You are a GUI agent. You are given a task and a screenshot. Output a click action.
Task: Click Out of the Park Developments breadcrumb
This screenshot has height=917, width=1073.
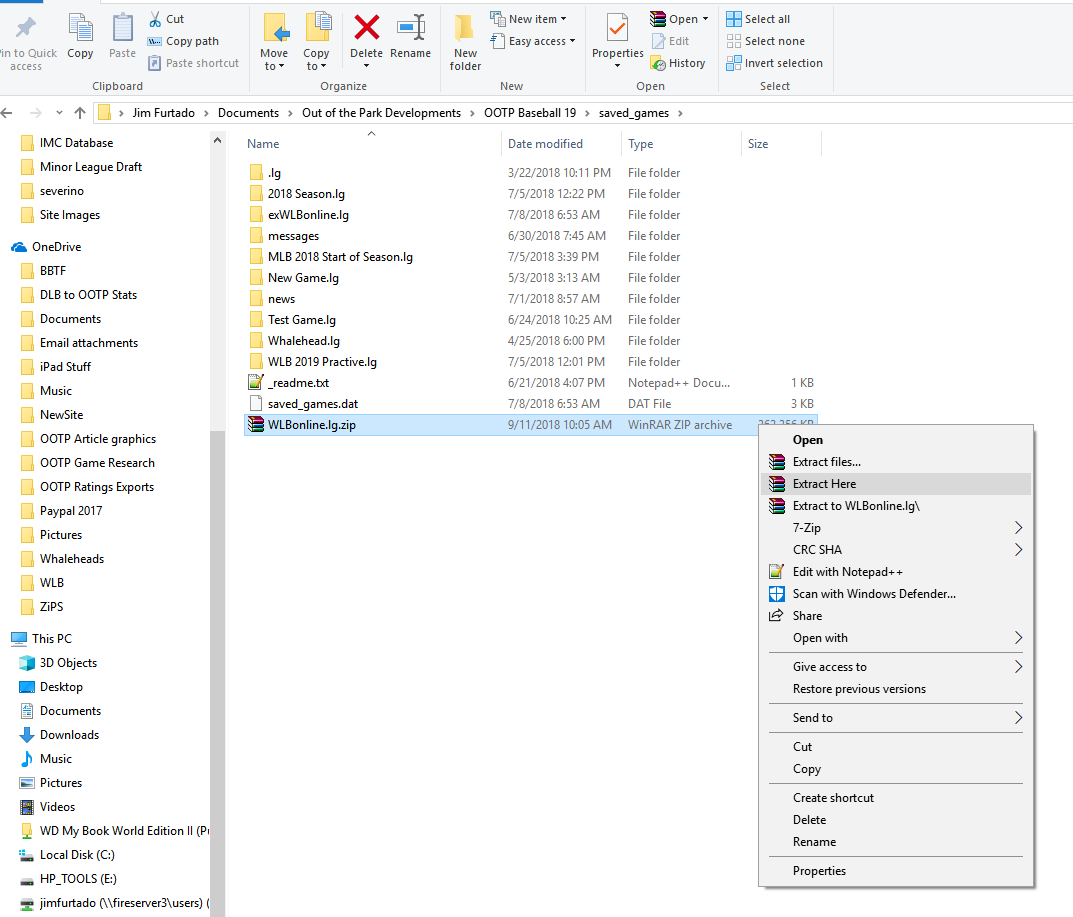pos(381,113)
